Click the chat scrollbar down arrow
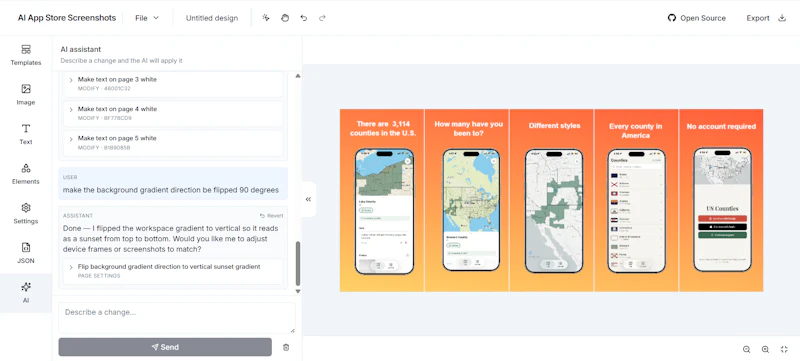This screenshot has width=800, height=361. pos(298,291)
